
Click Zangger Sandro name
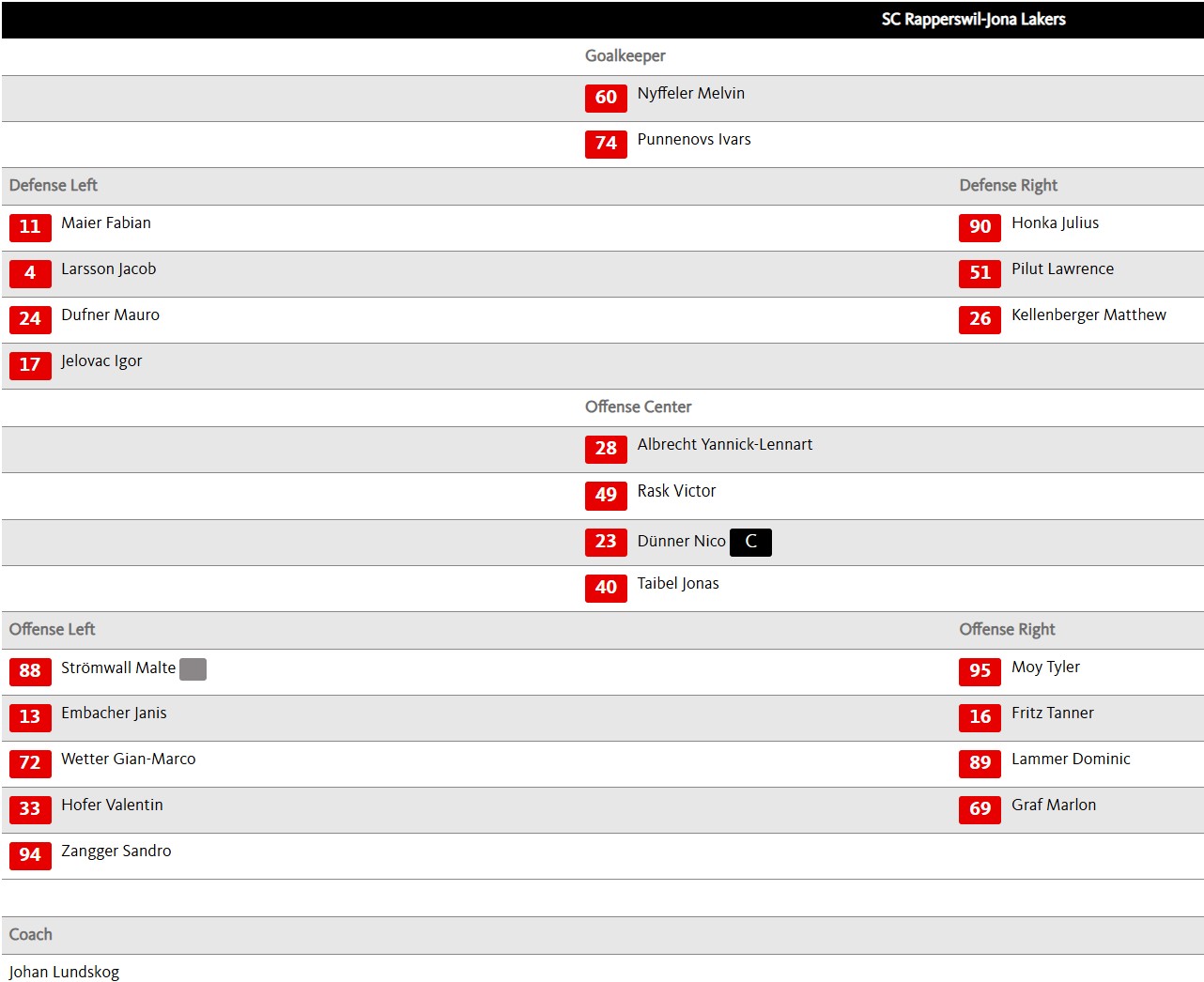(x=116, y=852)
